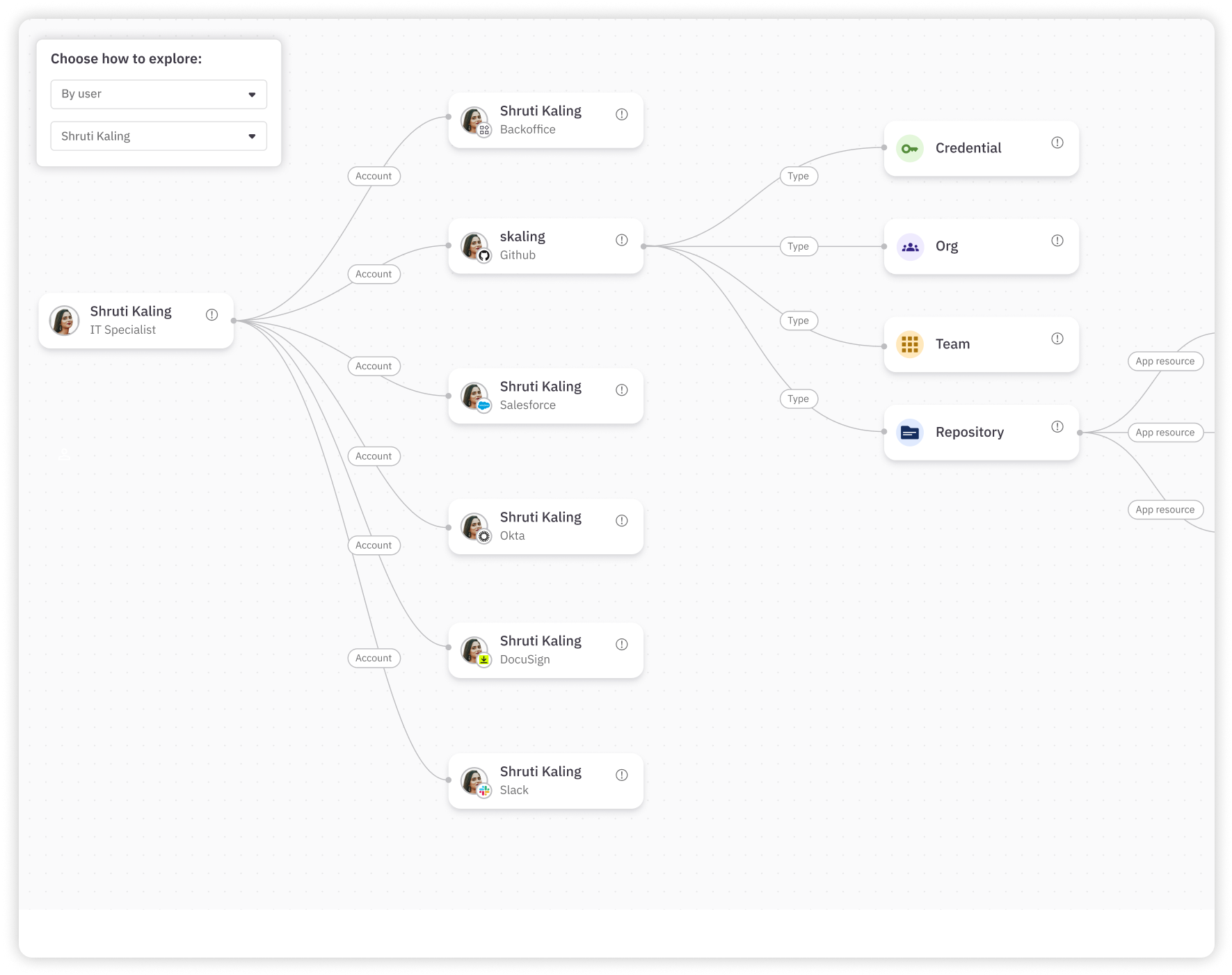Click the Salesforce cloud icon
This screenshot has width=1232, height=975.
pos(485,405)
